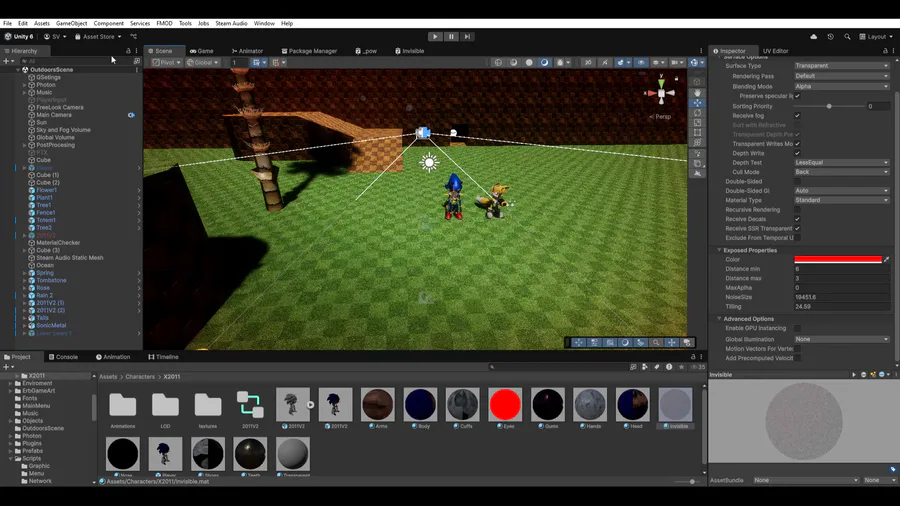The width and height of the screenshot is (900, 506).
Task: Select the Move tool in scene
Action: point(697,103)
